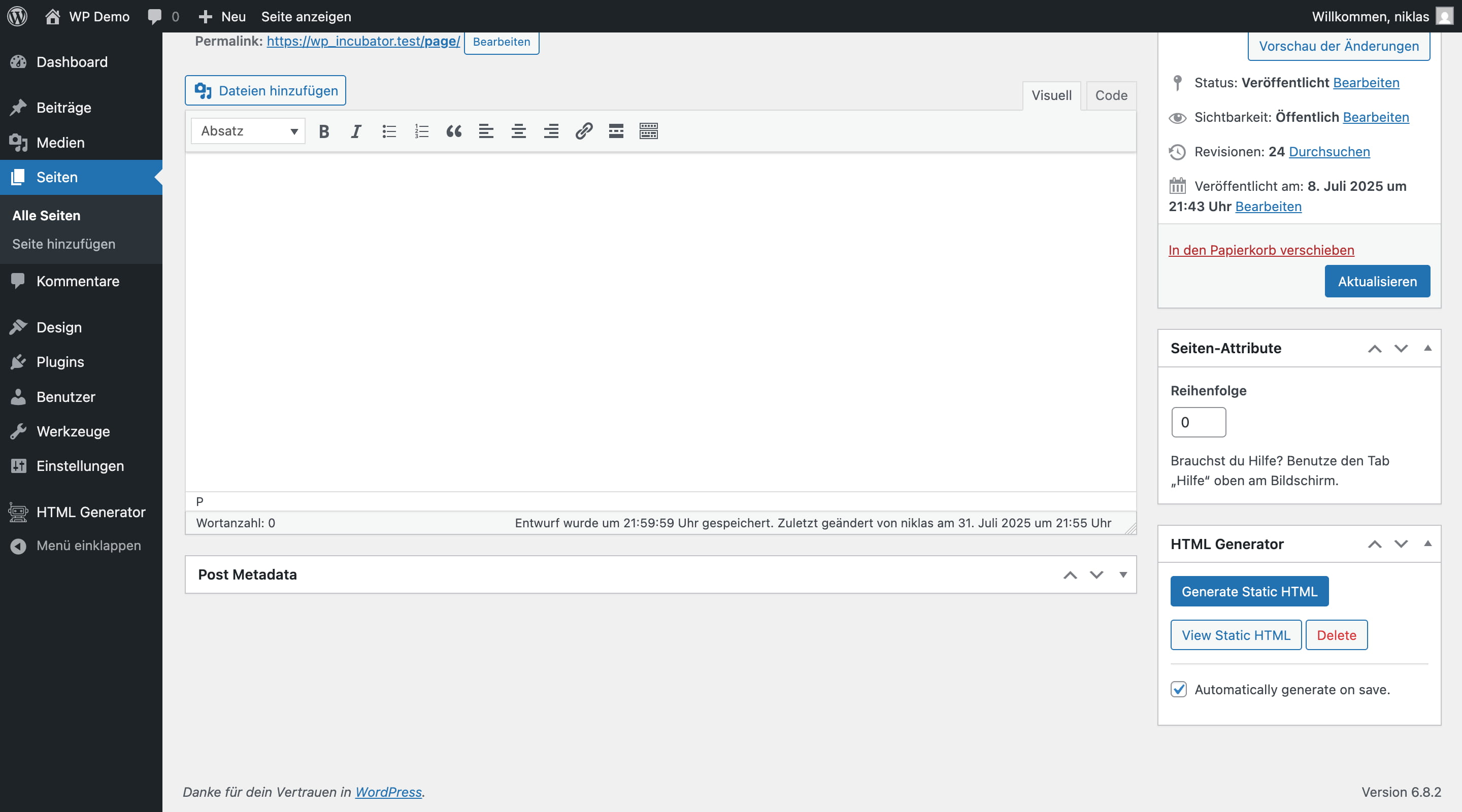
Task: Insert a numbered list
Action: click(421, 131)
